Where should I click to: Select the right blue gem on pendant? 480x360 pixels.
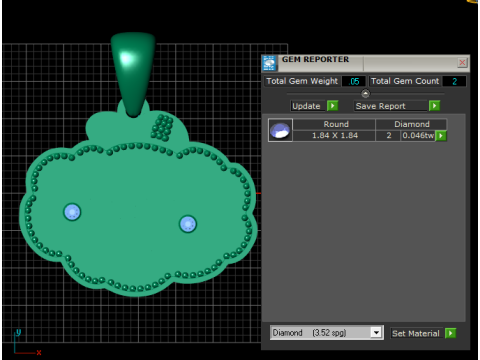point(188,224)
